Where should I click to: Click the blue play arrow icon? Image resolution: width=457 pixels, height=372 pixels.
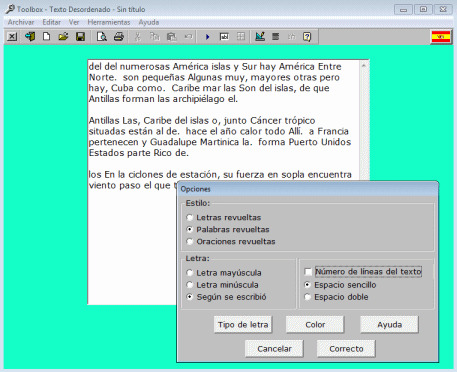pyautogui.click(x=207, y=37)
